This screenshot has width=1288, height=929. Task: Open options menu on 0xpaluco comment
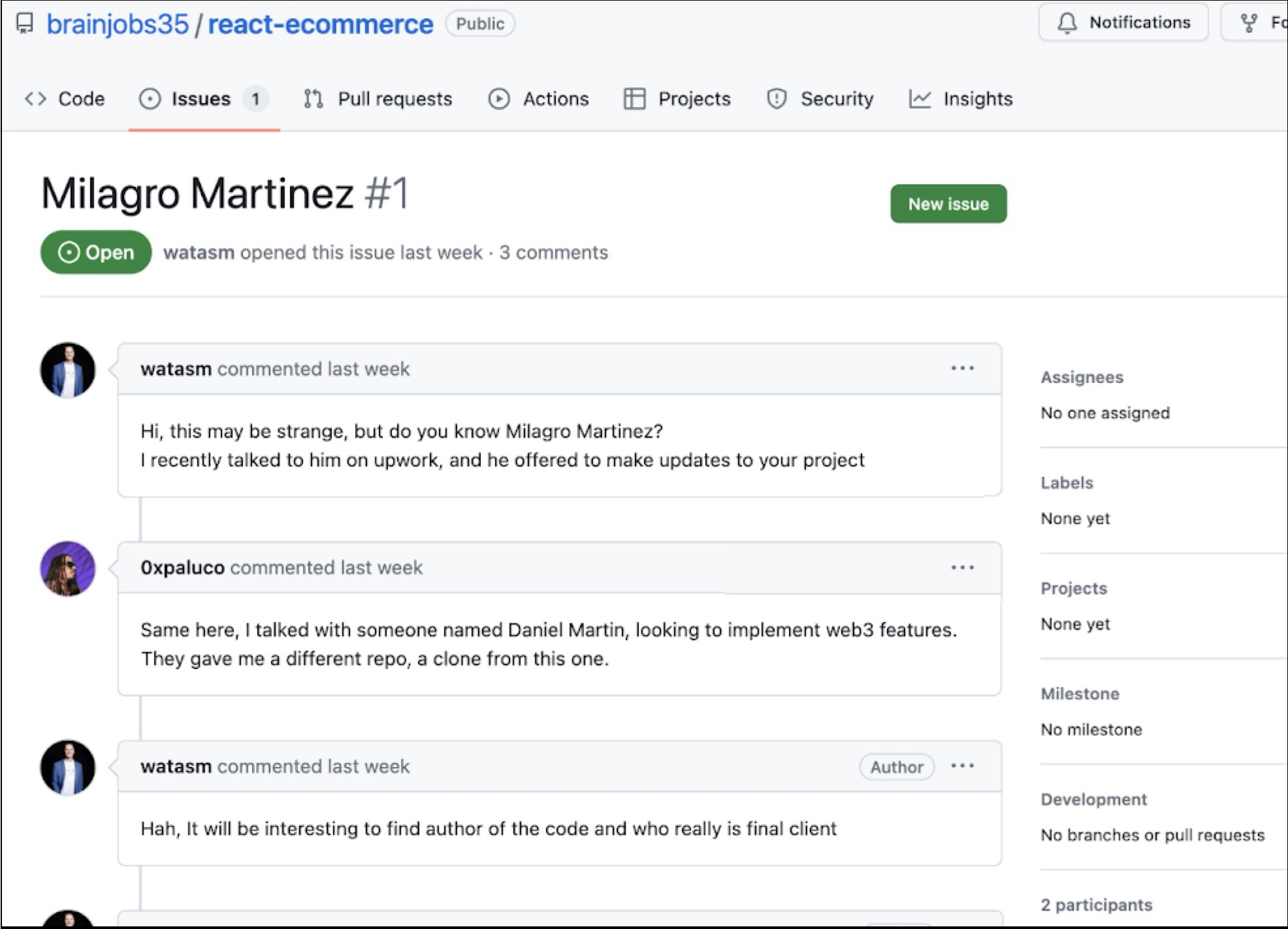(962, 567)
